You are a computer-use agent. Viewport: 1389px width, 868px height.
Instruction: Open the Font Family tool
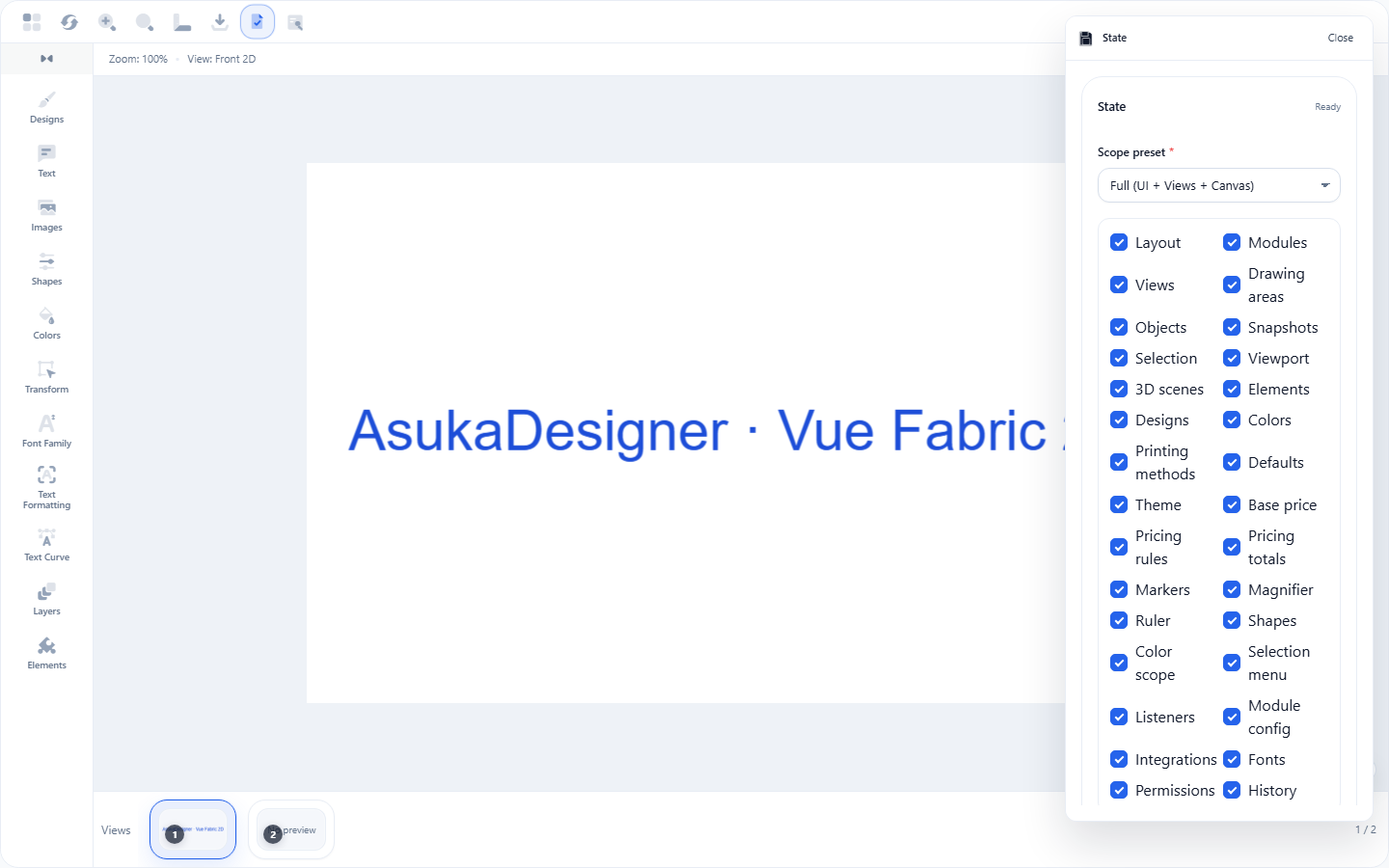pos(46,432)
